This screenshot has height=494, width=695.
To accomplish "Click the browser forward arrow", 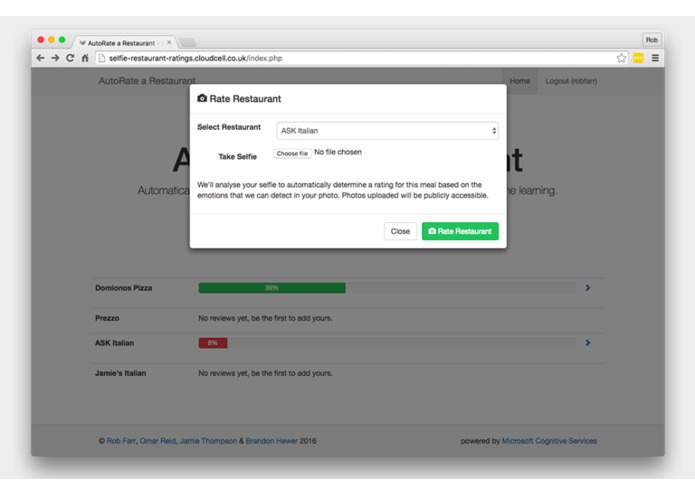I will (x=55, y=58).
